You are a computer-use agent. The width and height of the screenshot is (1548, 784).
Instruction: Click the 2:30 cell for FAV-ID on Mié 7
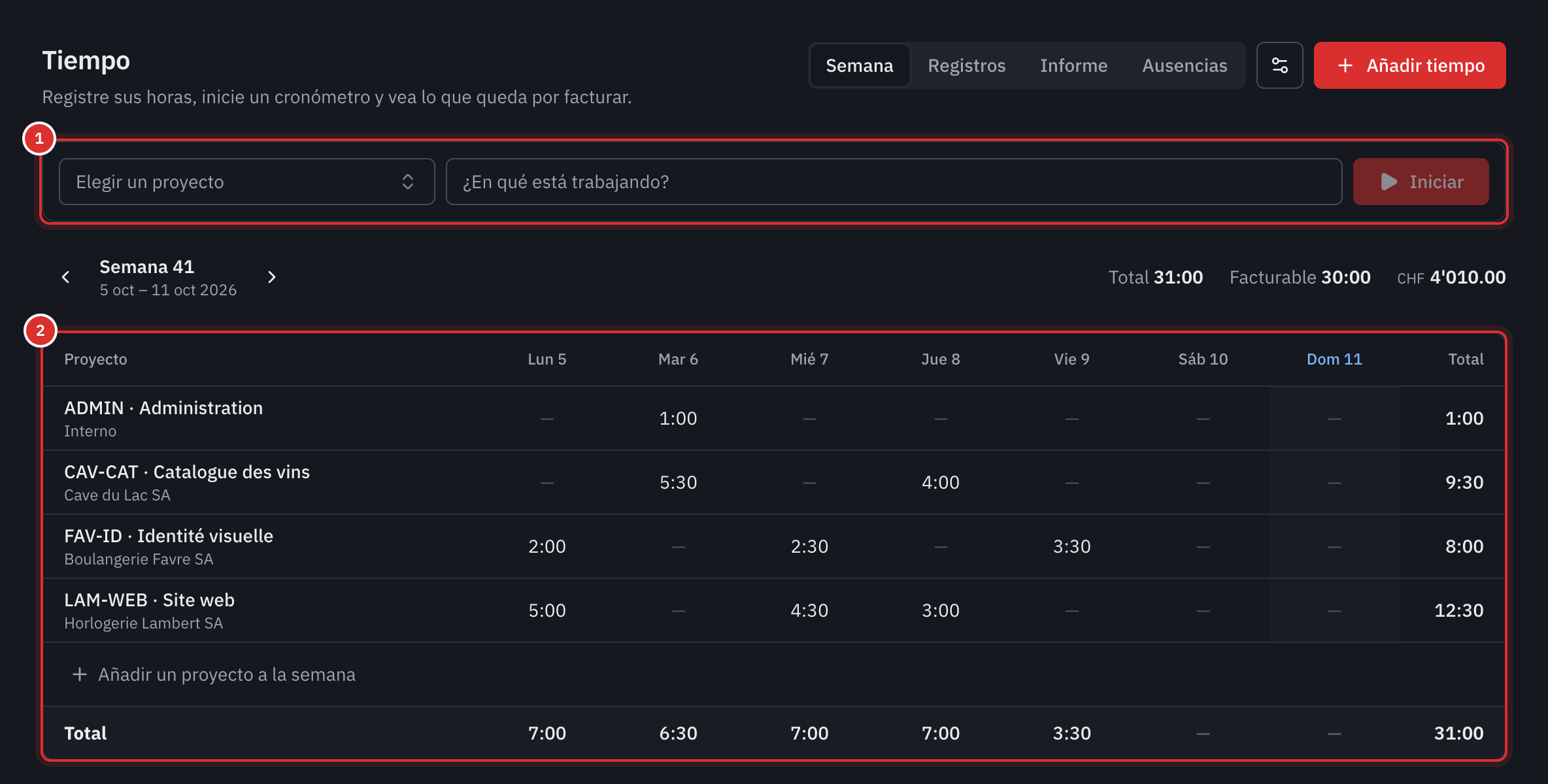(809, 546)
